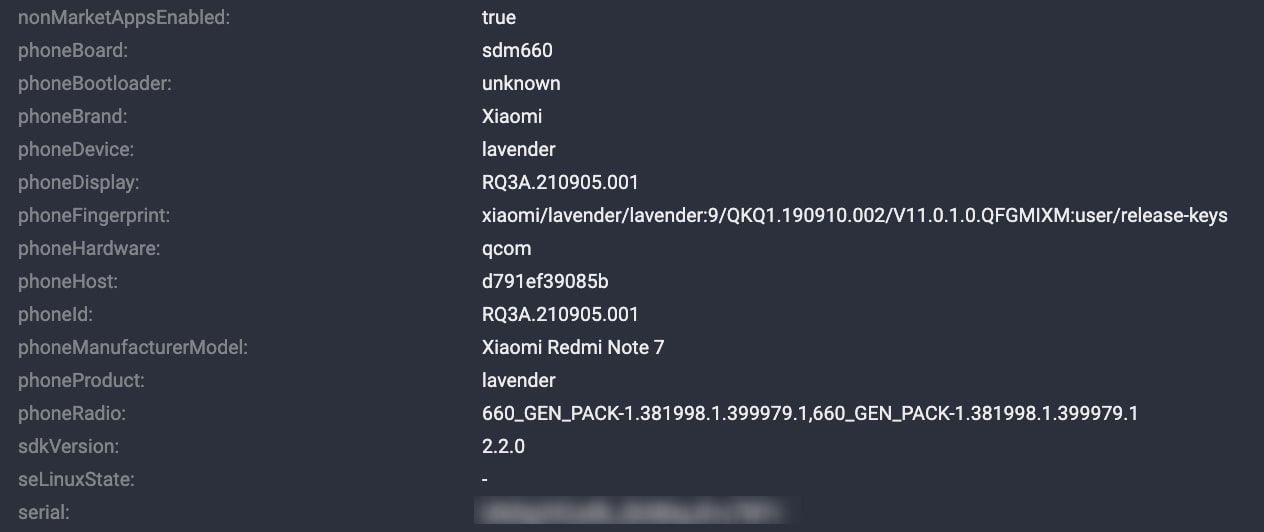Click the phoneRadio version string
Image resolution: width=1264 pixels, height=532 pixels.
pos(810,413)
